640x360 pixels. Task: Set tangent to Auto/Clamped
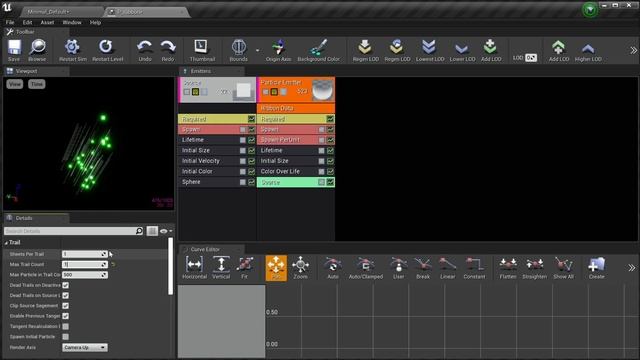pos(366,268)
